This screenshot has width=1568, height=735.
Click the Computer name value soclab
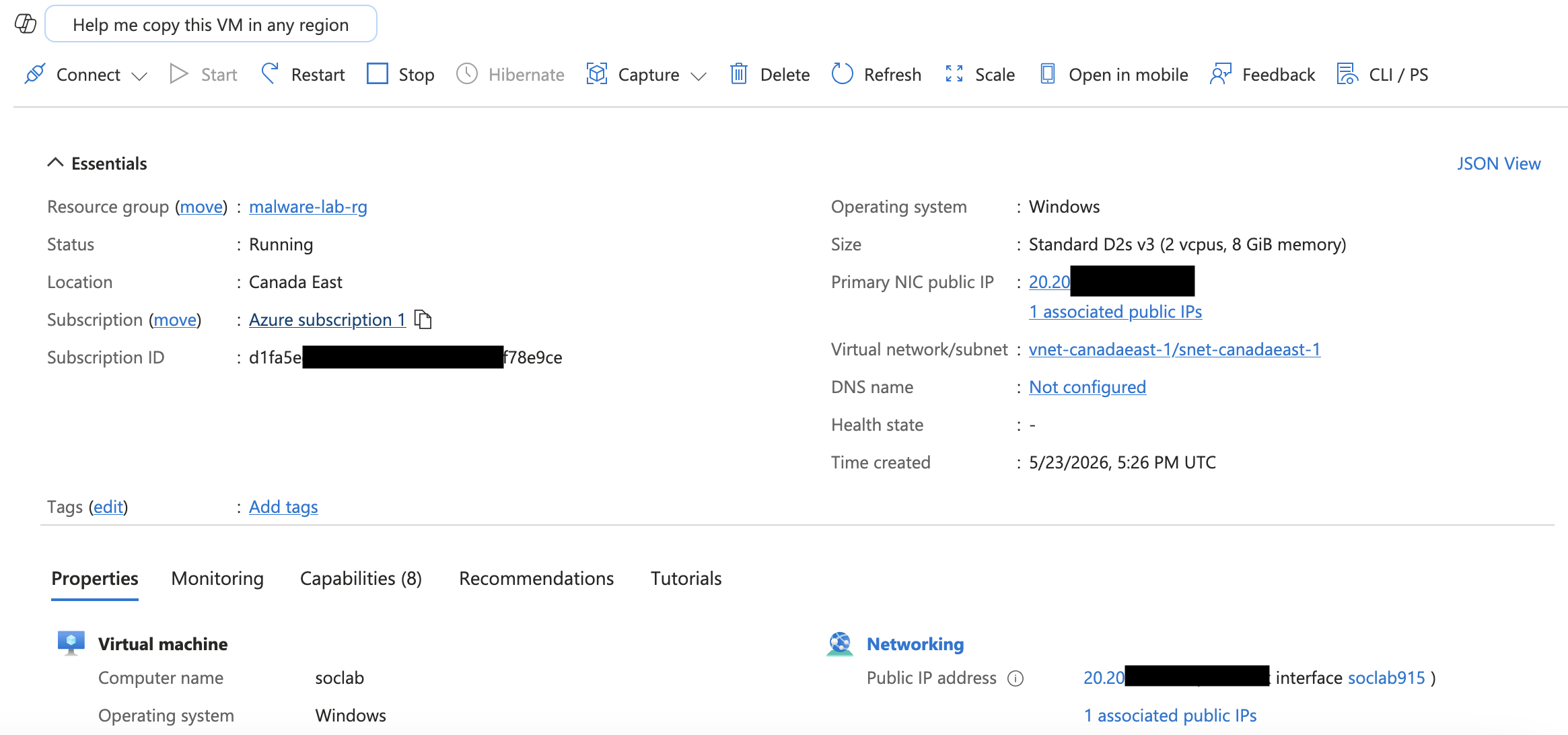[340, 678]
